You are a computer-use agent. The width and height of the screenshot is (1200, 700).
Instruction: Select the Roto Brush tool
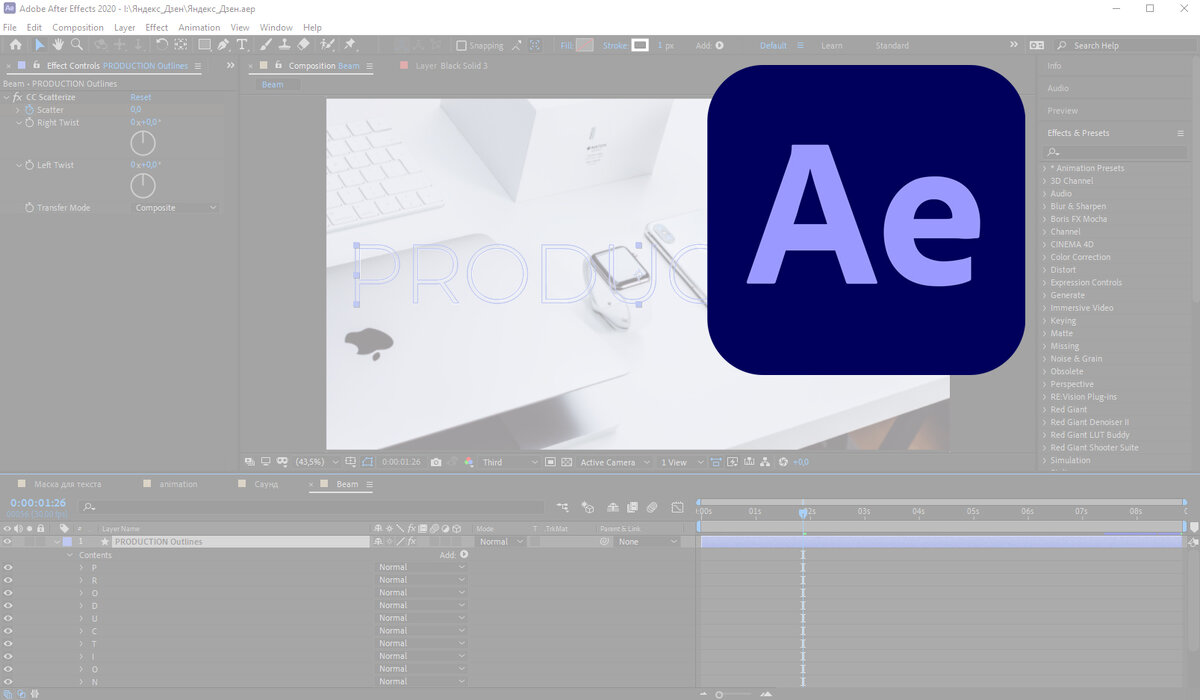click(x=327, y=45)
